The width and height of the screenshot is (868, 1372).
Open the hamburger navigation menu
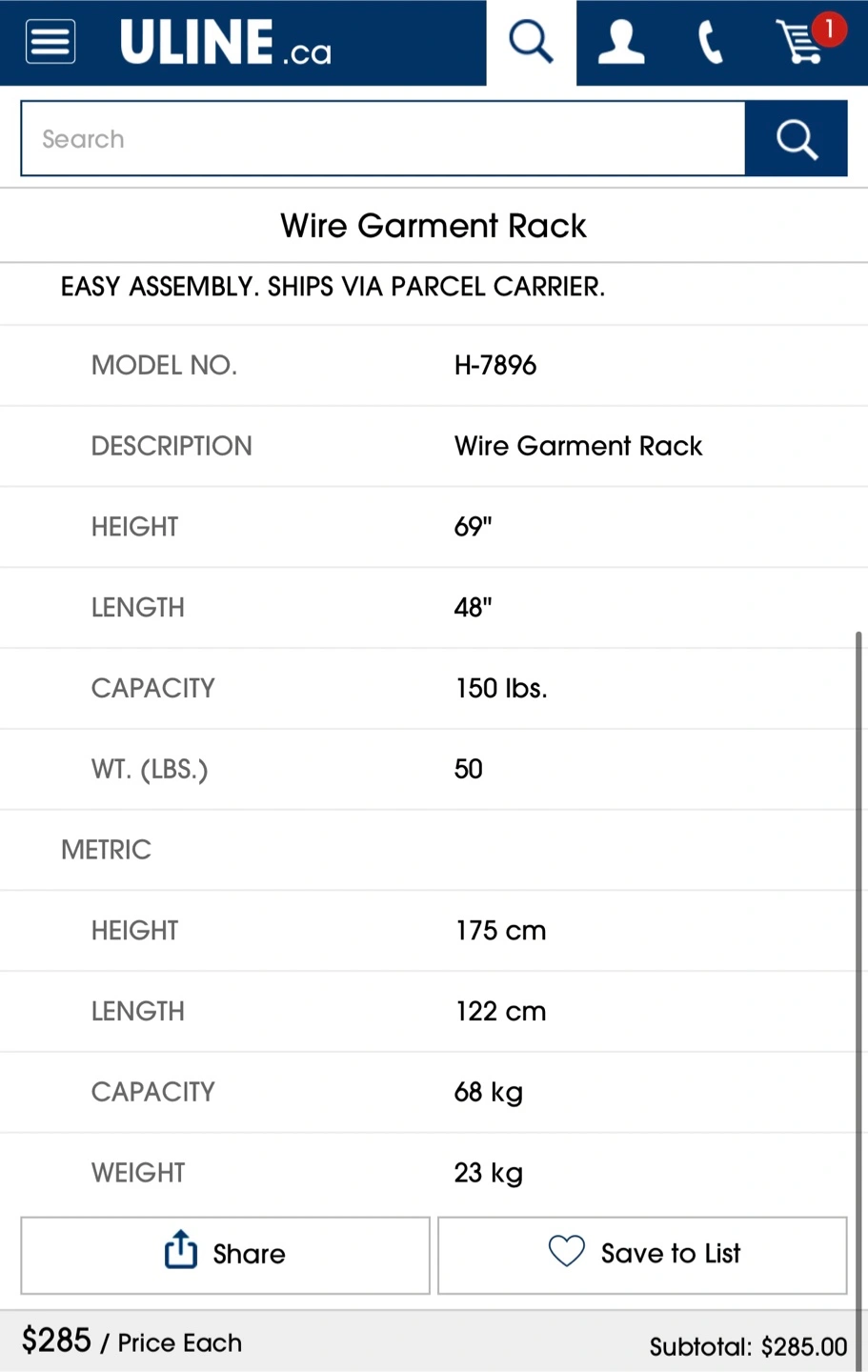pos(50,43)
